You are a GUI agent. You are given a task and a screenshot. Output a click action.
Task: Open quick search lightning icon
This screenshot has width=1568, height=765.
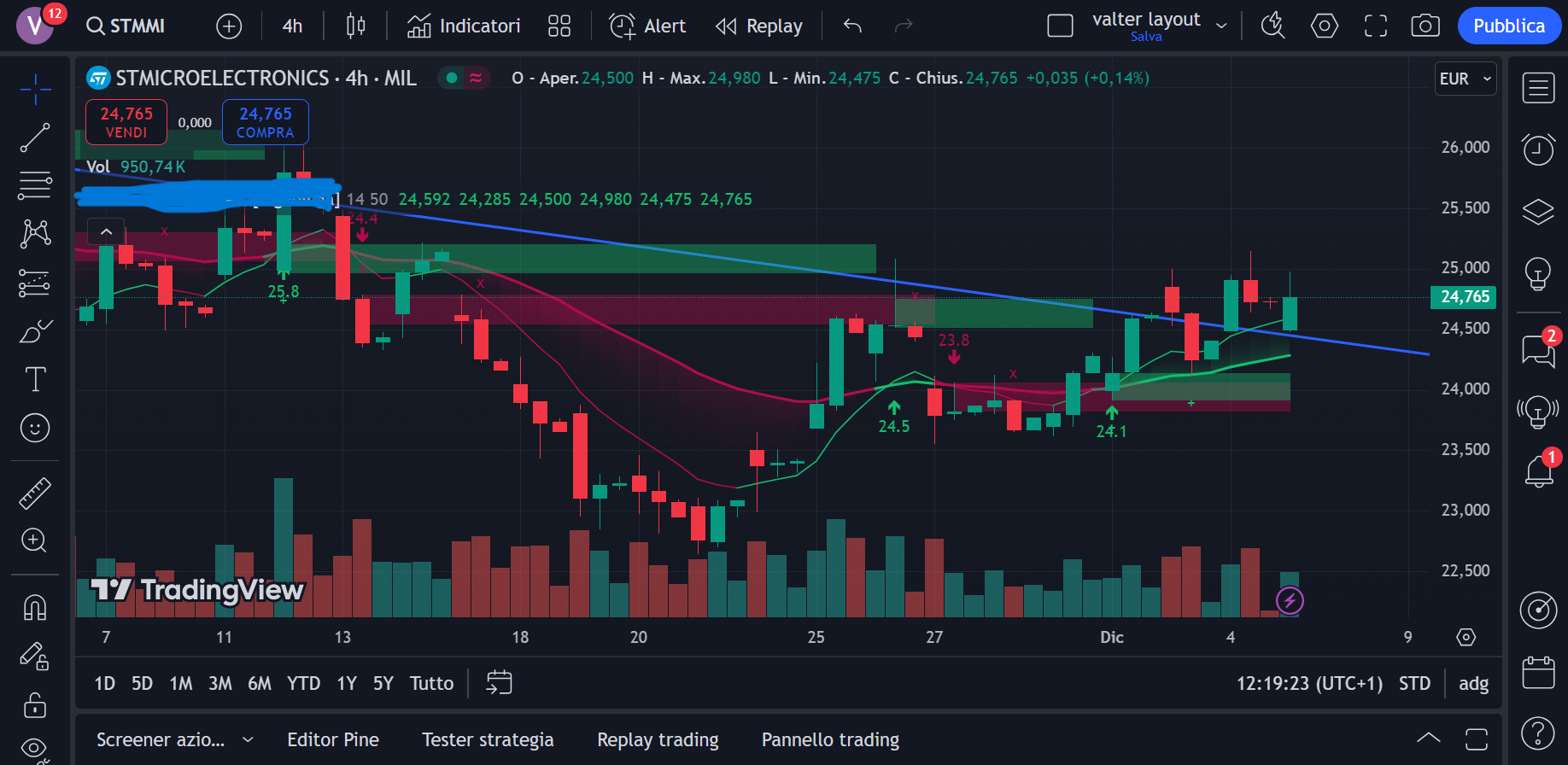(1273, 26)
